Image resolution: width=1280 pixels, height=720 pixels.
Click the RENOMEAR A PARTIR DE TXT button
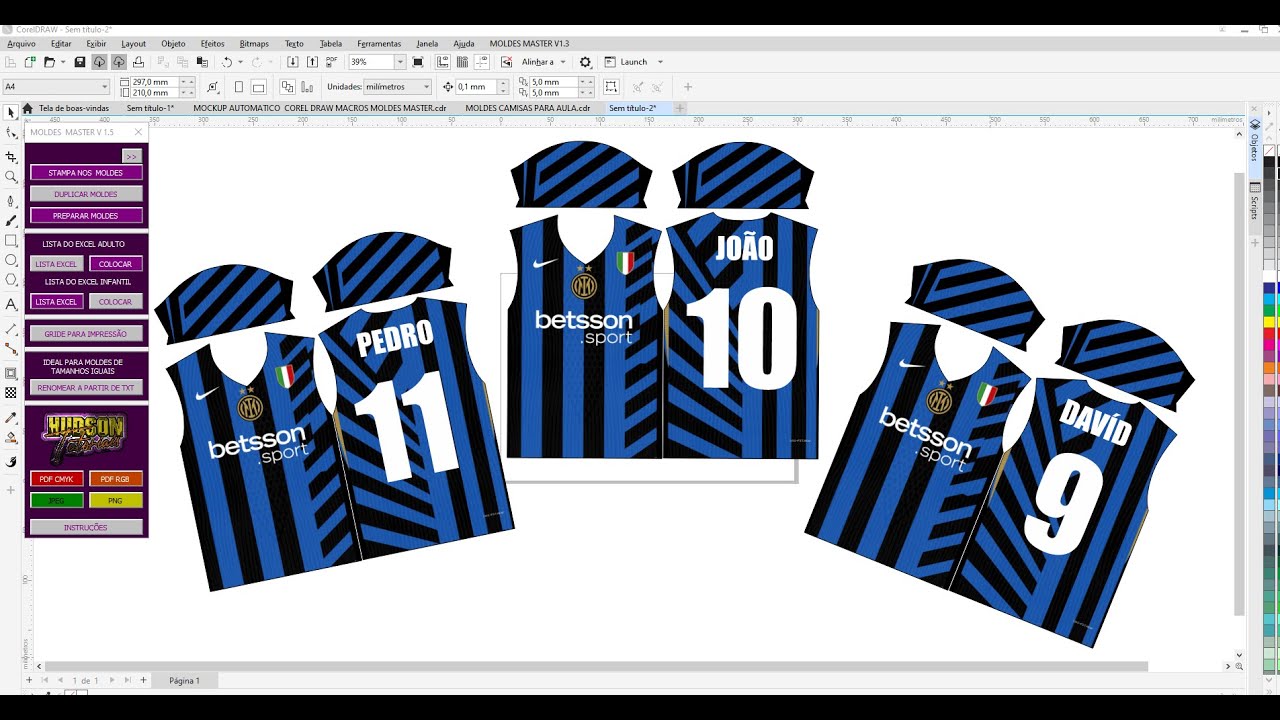tap(86, 388)
